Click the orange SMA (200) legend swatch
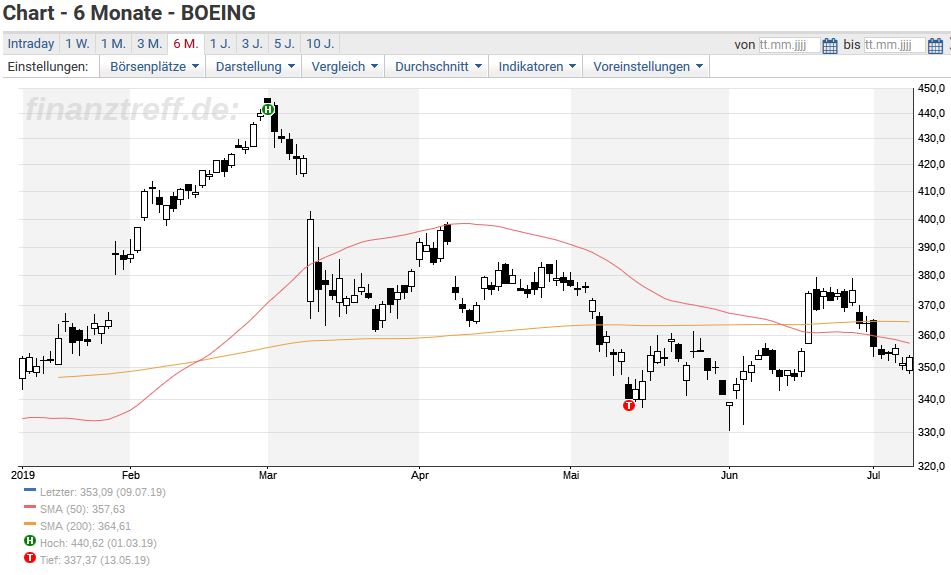 click(x=30, y=523)
